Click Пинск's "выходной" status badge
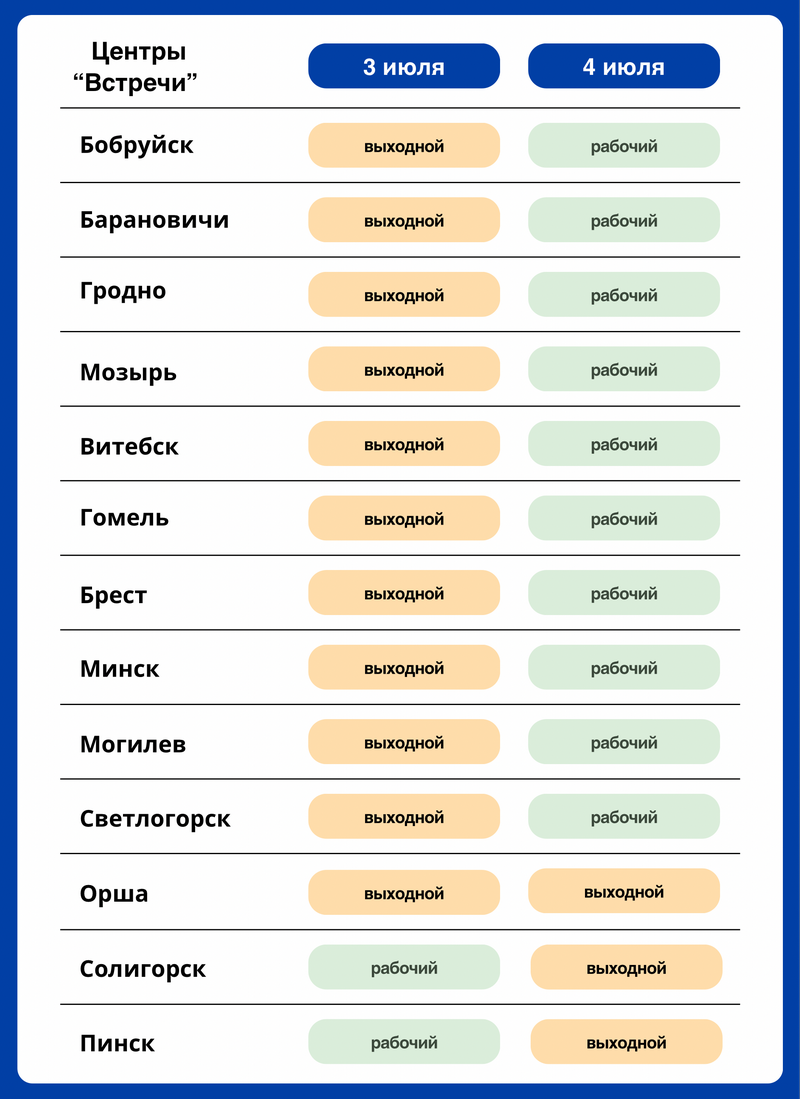The width and height of the screenshot is (800, 1099). [626, 1042]
